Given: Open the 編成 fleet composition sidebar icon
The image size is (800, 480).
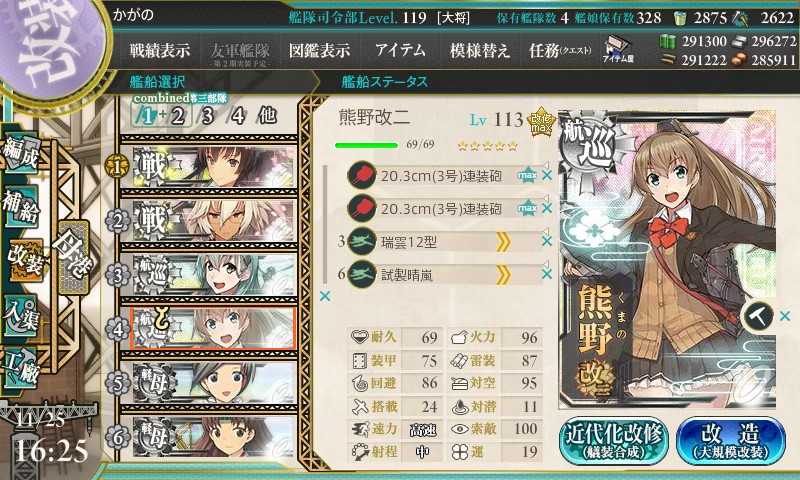Looking at the screenshot, I should click(x=22, y=153).
